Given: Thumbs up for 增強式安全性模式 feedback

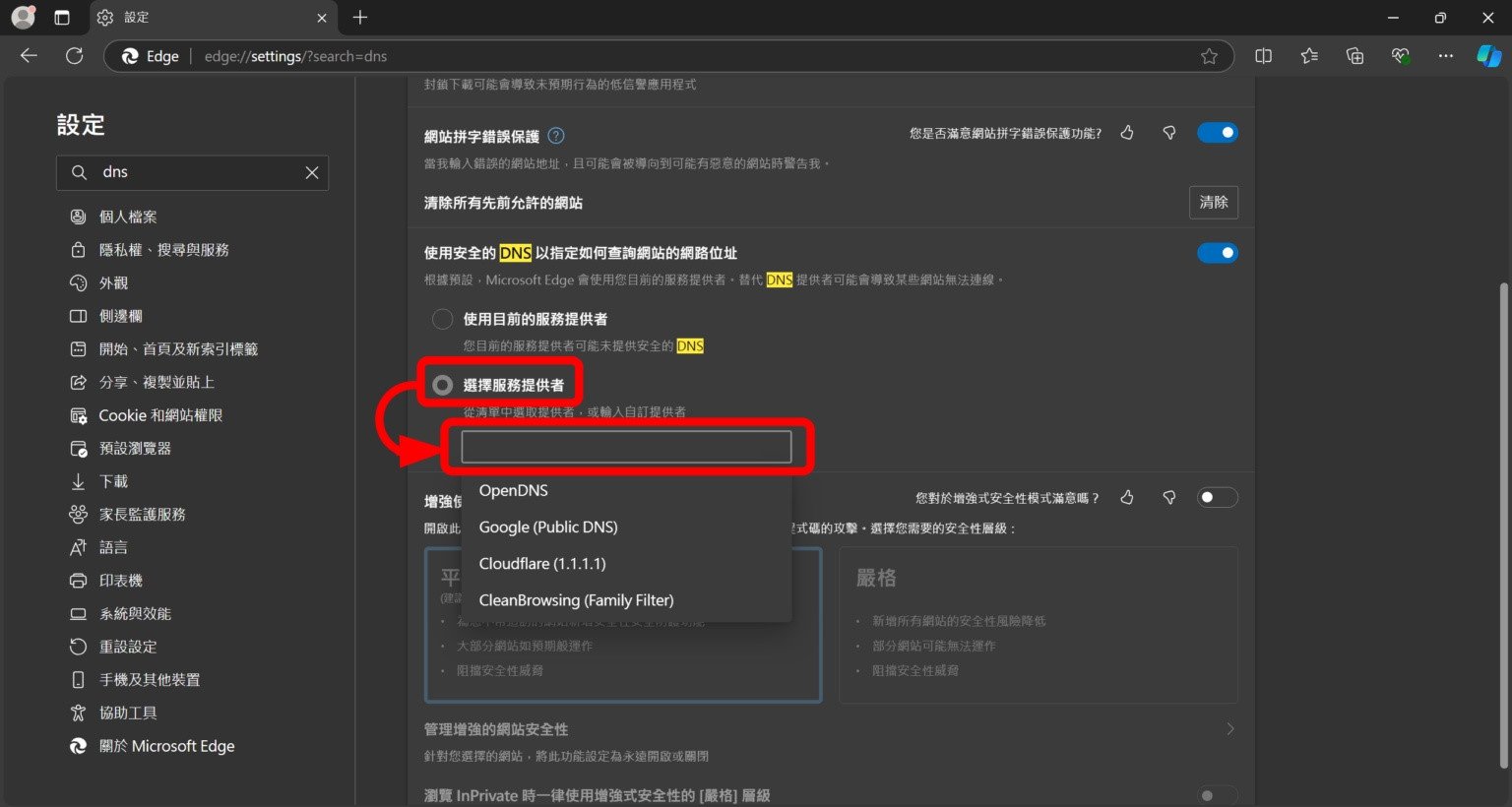Looking at the screenshot, I should (x=1128, y=498).
